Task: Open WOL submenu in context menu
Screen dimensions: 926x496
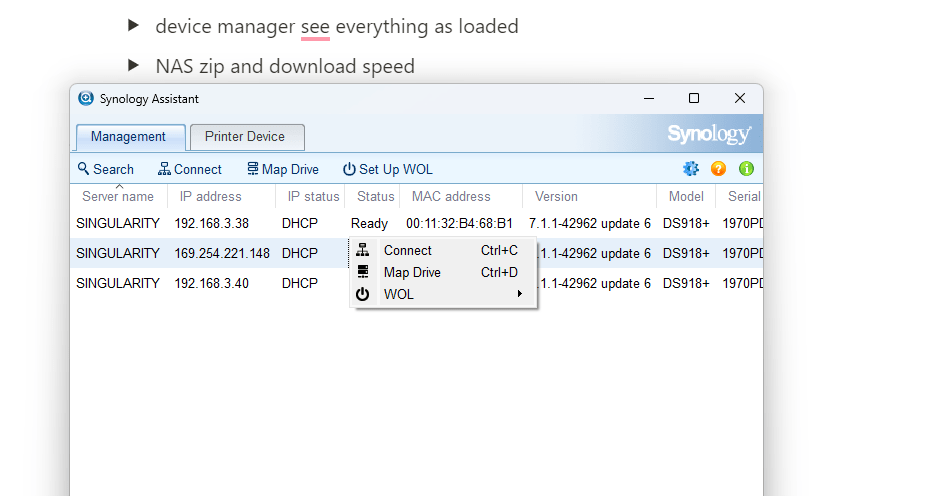Action: click(x=444, y=294)
